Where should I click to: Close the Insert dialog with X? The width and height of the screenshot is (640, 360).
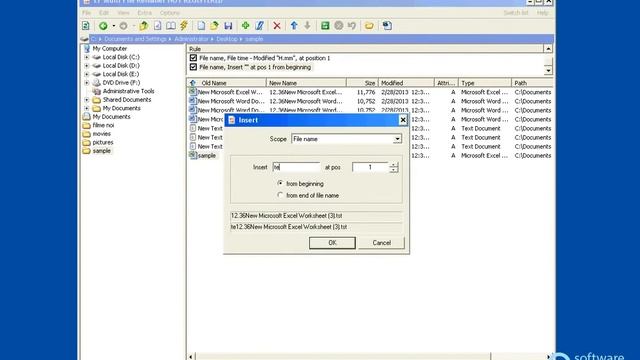point(402,120)
